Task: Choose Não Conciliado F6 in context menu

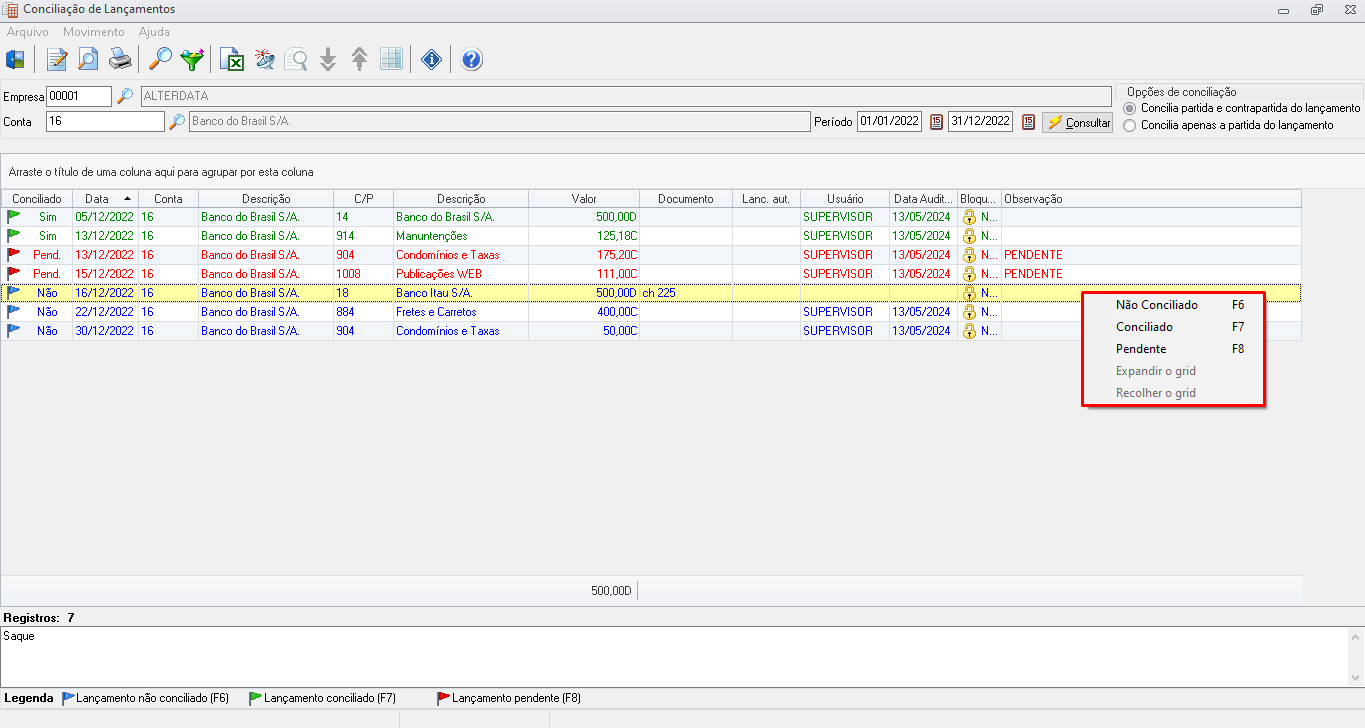Action: tap(1173, 305)
